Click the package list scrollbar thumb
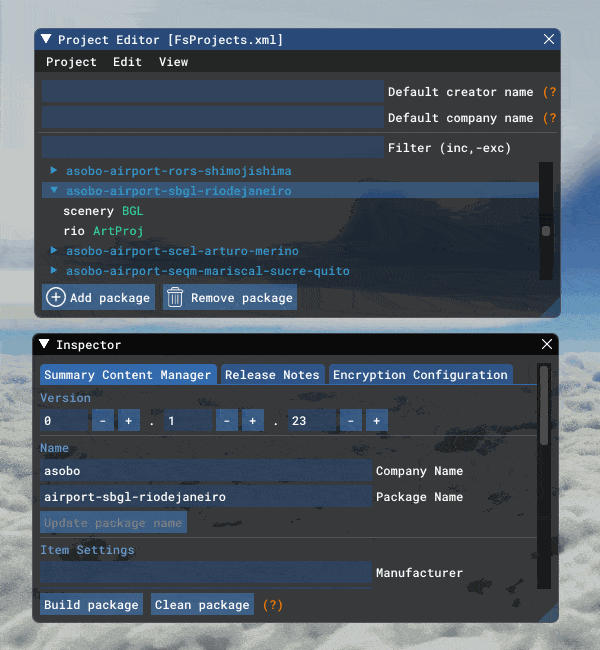600x650 pixels. click(546, 231)
